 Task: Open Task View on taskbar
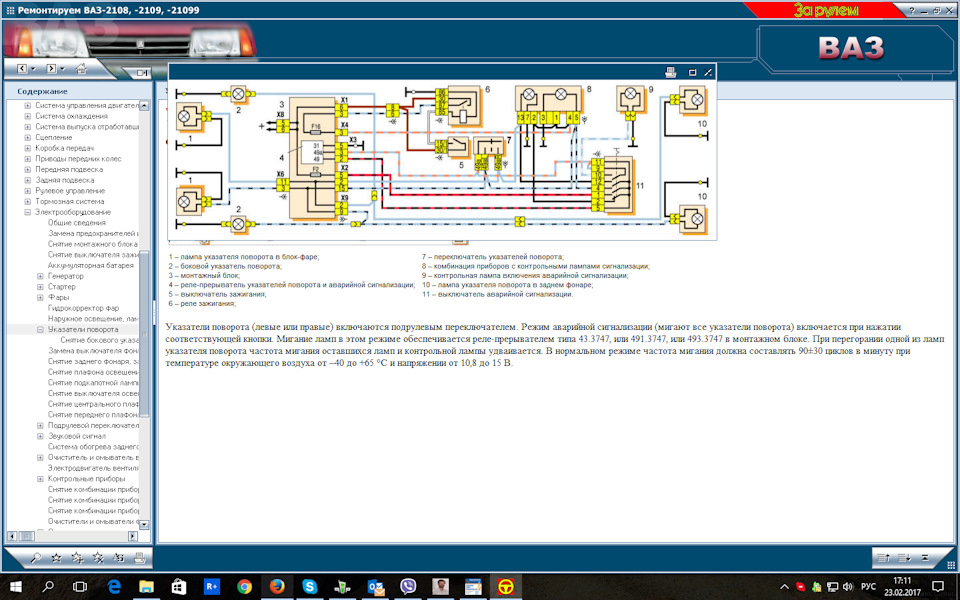[80, 587]
